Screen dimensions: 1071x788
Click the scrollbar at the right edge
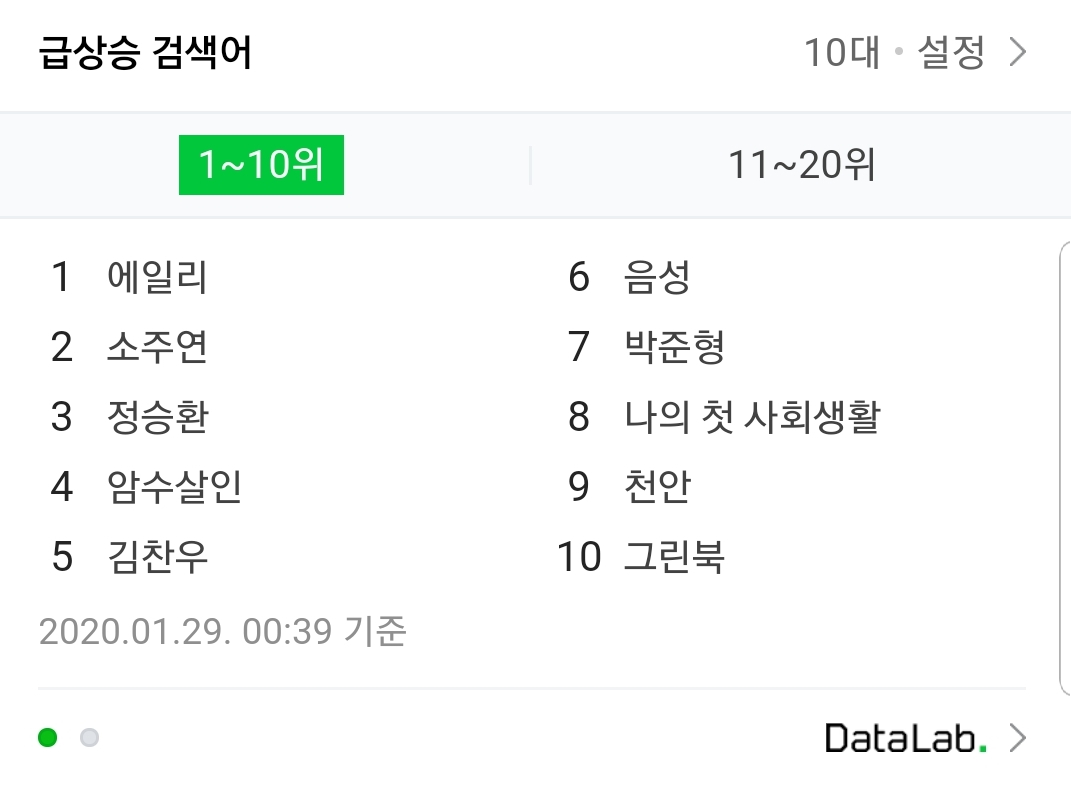click(1065, 468)
